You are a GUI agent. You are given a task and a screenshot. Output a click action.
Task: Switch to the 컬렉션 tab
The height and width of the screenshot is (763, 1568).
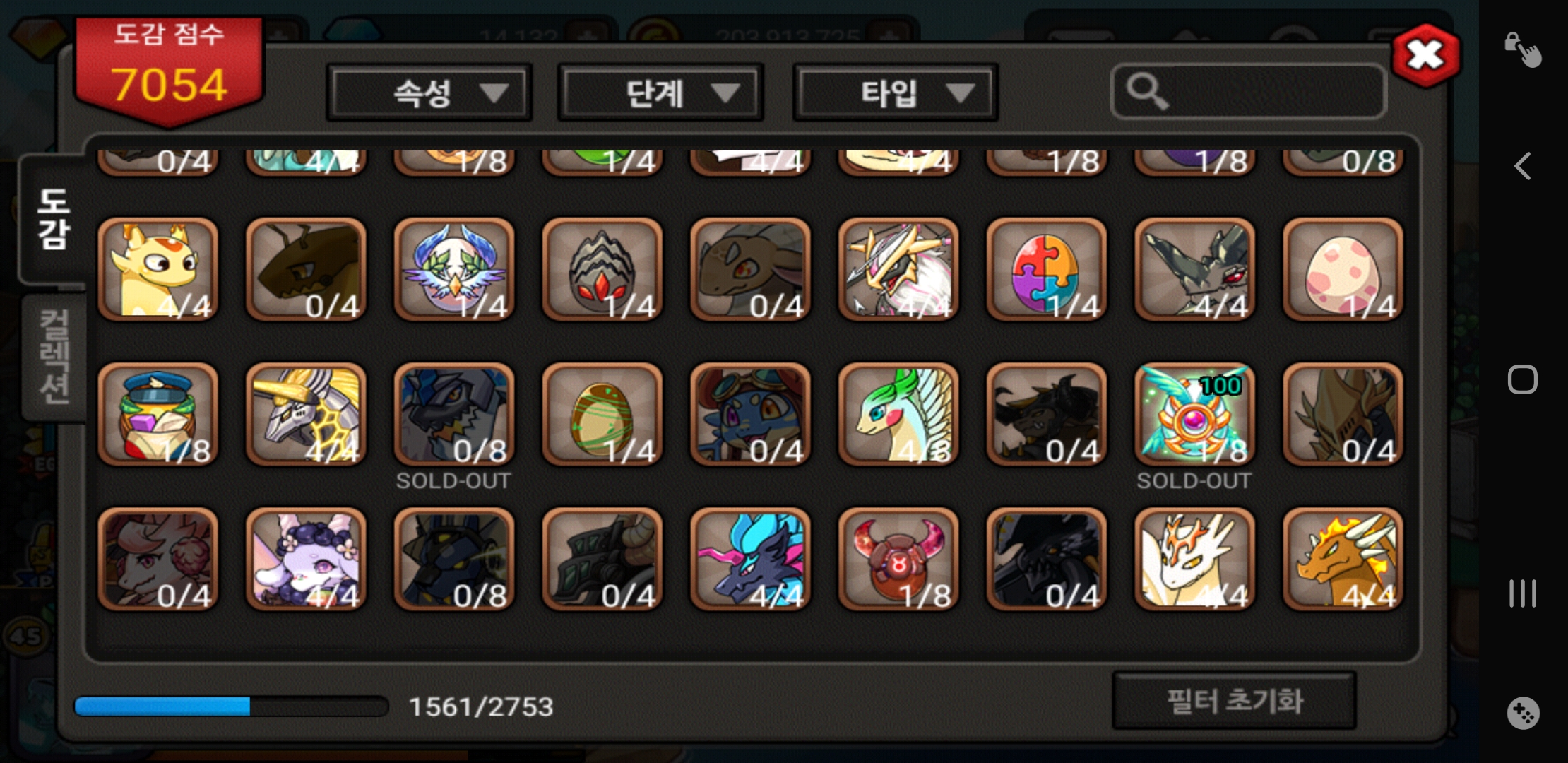point(54,357)
